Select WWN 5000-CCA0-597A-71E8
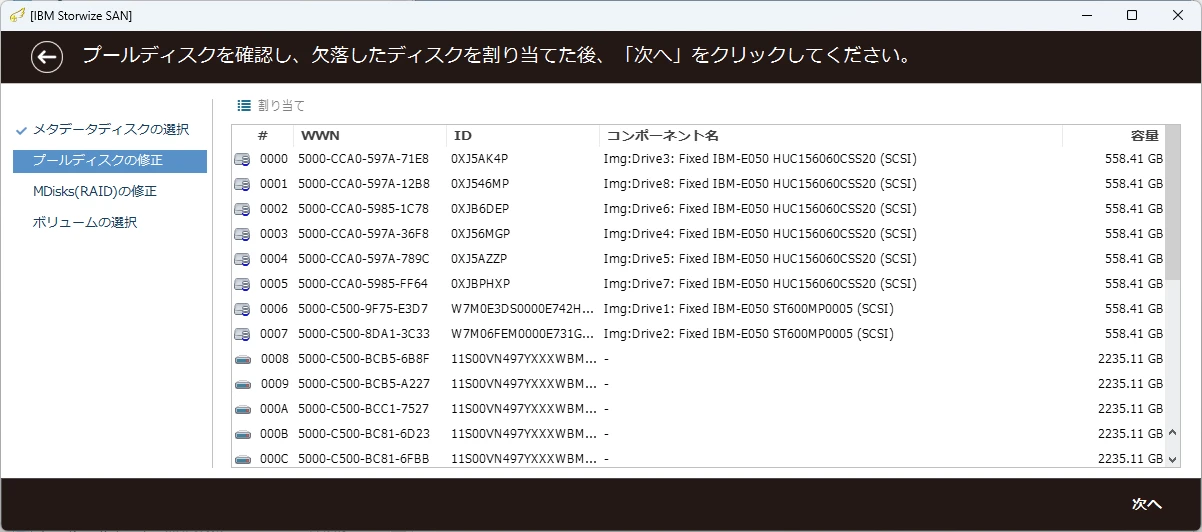1202x532 pixels. [363, 159]
